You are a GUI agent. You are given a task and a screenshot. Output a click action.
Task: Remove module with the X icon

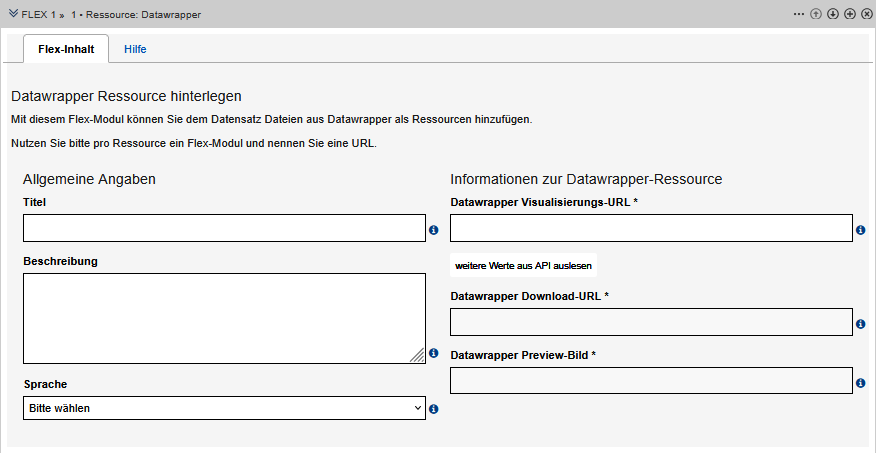pyautogui.click(x=867, y=14)
